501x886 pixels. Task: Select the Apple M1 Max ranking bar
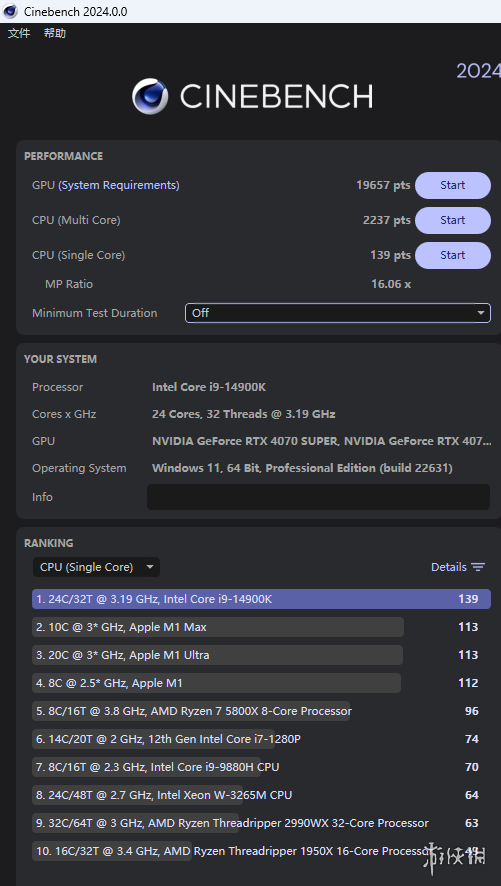point(218,627)
